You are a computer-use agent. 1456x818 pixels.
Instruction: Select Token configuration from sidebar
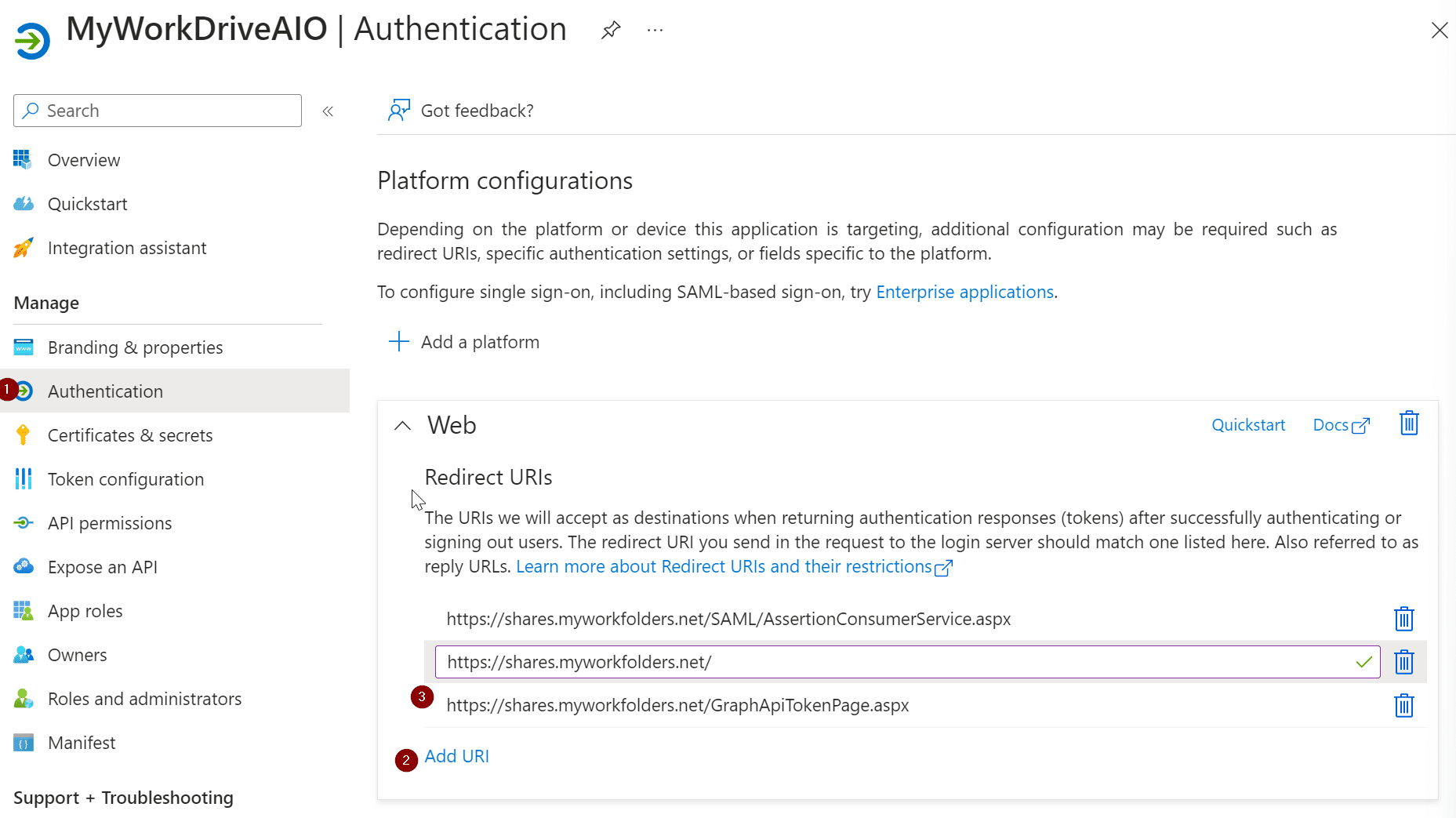(126, 478)
